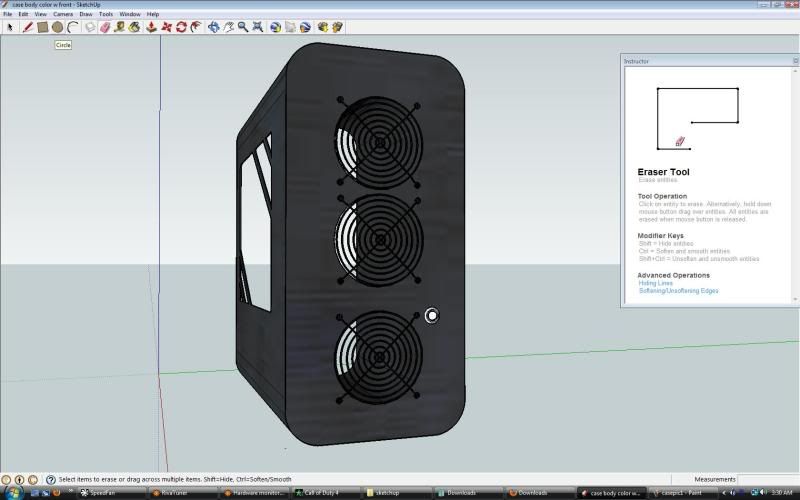This screenshot has width=800, height=500.
Task: Switch to RivaTuner in the taskbar
Action: [184, 493]
